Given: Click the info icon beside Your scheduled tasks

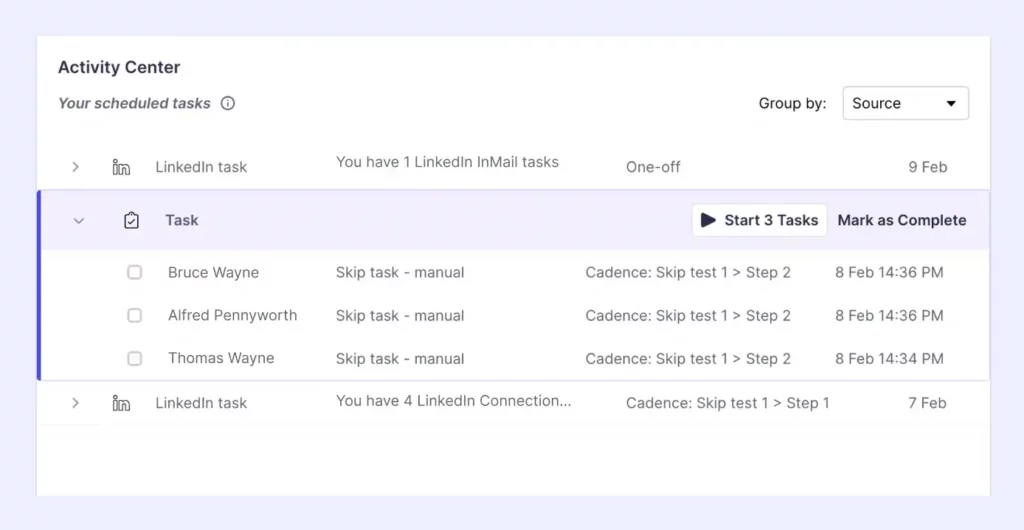Looking at the screenshot, I should pos(227,103).
